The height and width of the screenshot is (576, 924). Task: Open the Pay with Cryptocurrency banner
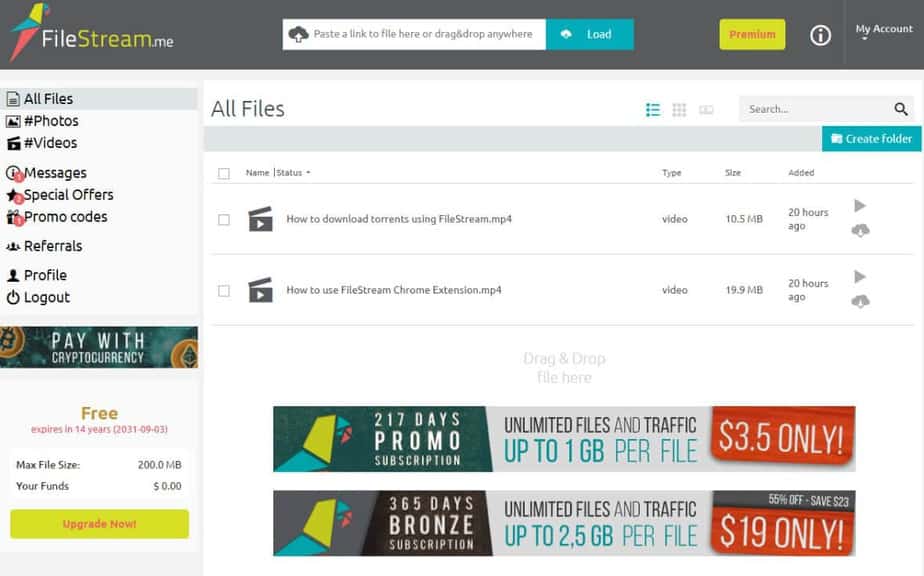(x=99, y=347)
